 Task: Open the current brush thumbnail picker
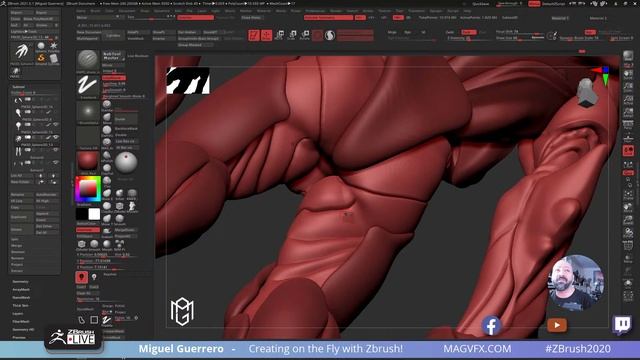tap(87, 60)
